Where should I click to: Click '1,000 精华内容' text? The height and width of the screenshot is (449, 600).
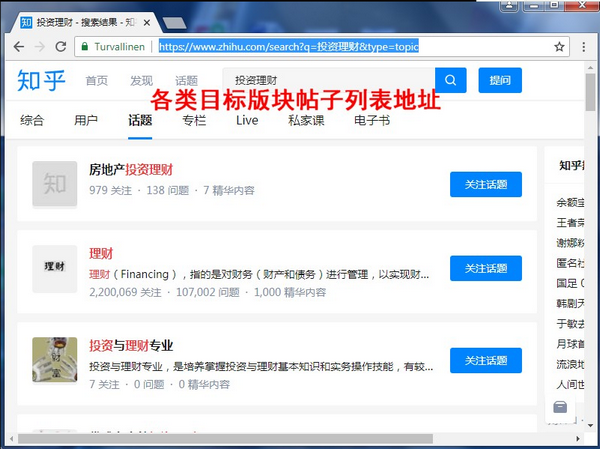tap(290, 292)
